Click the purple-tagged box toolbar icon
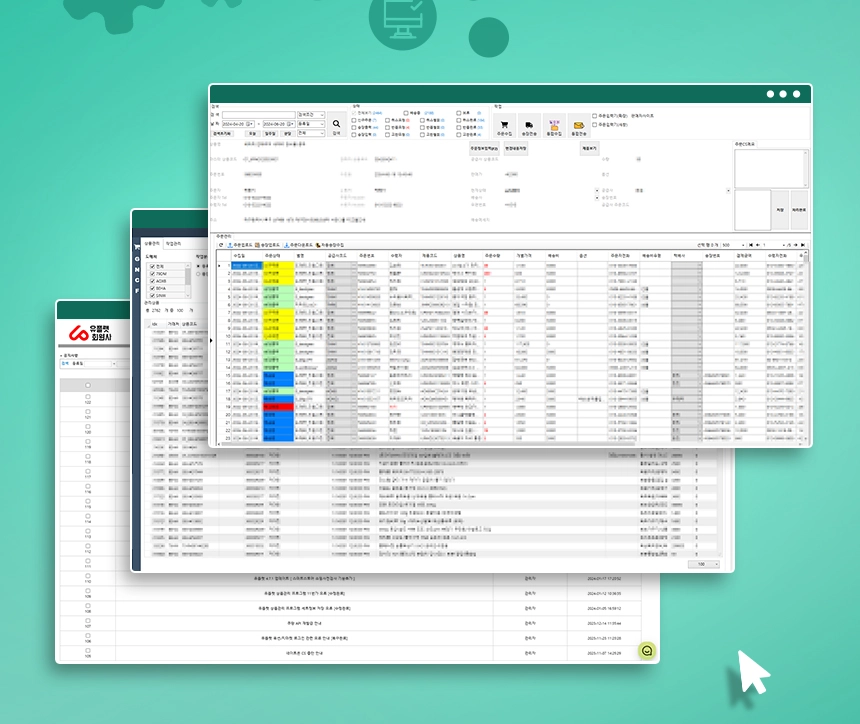 pyautogui.click(x=554, y=126)
